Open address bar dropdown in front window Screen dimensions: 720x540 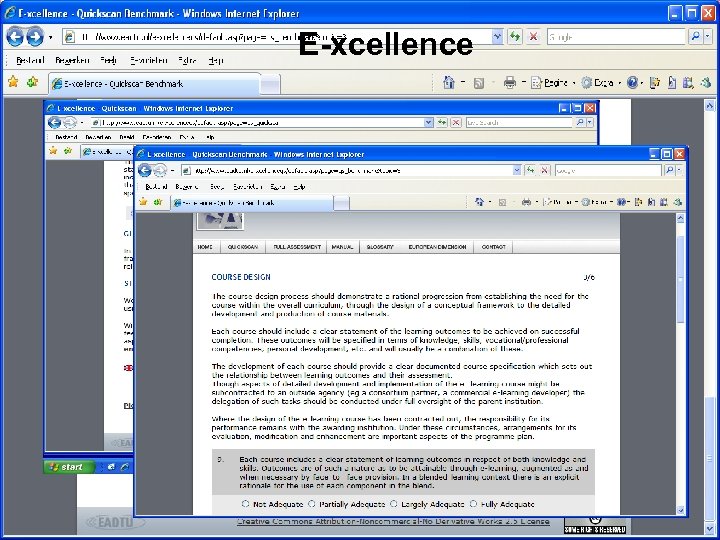517,170
